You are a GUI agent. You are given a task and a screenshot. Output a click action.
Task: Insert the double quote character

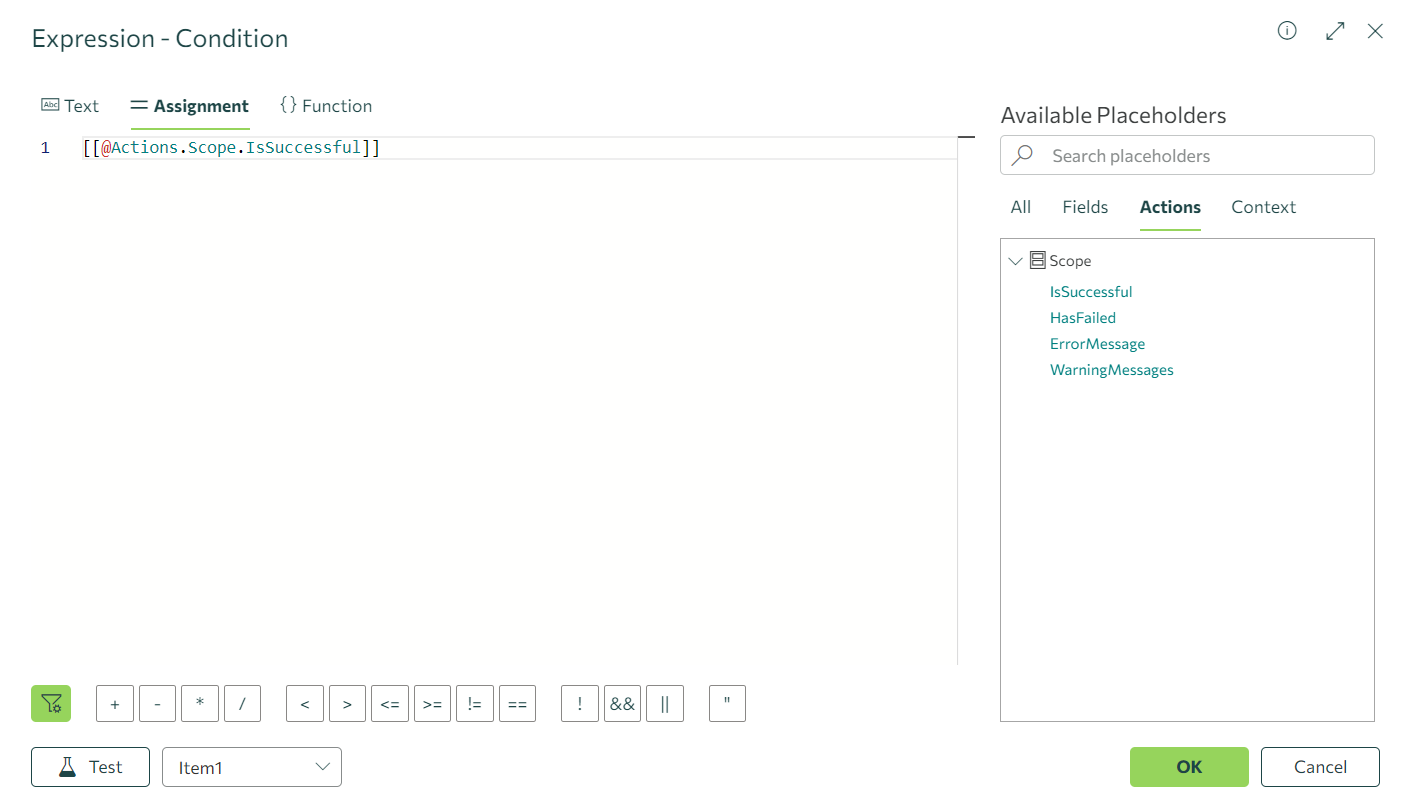coord(727,704)
